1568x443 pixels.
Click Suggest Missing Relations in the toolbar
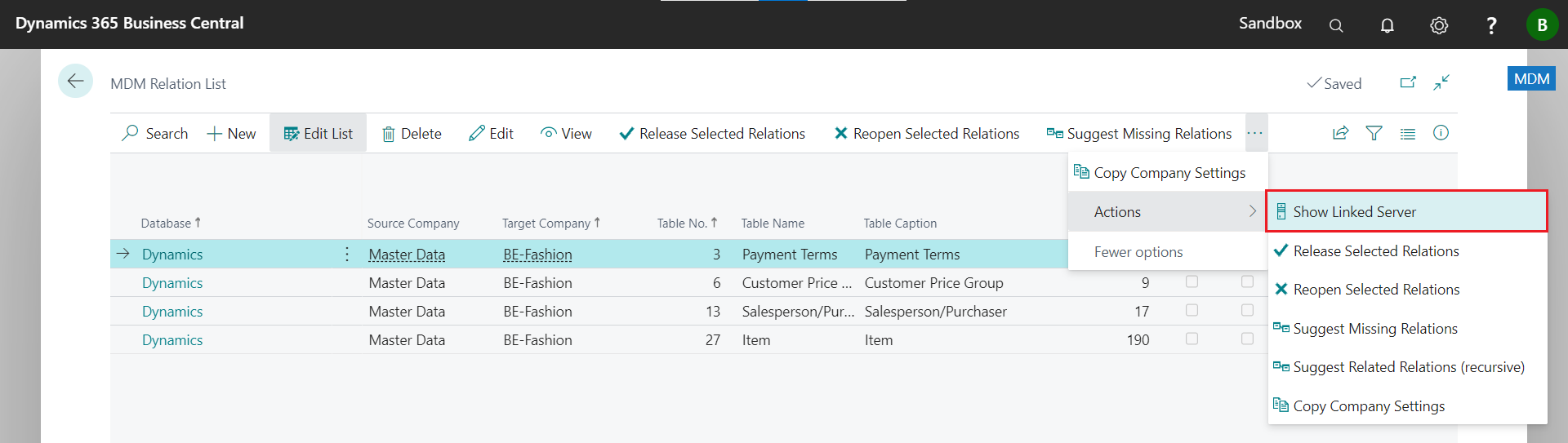pyautogui.click(x=1139, y=134)
